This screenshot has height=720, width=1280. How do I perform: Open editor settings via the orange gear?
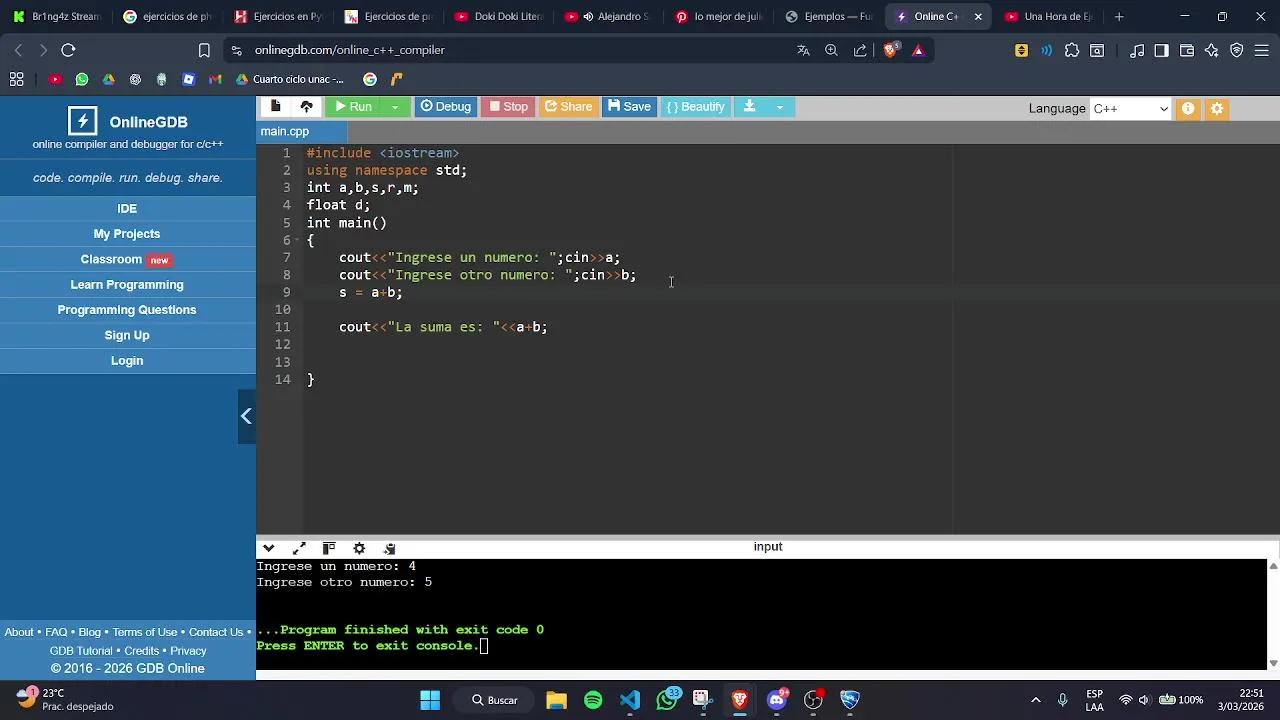point(1217,108)
